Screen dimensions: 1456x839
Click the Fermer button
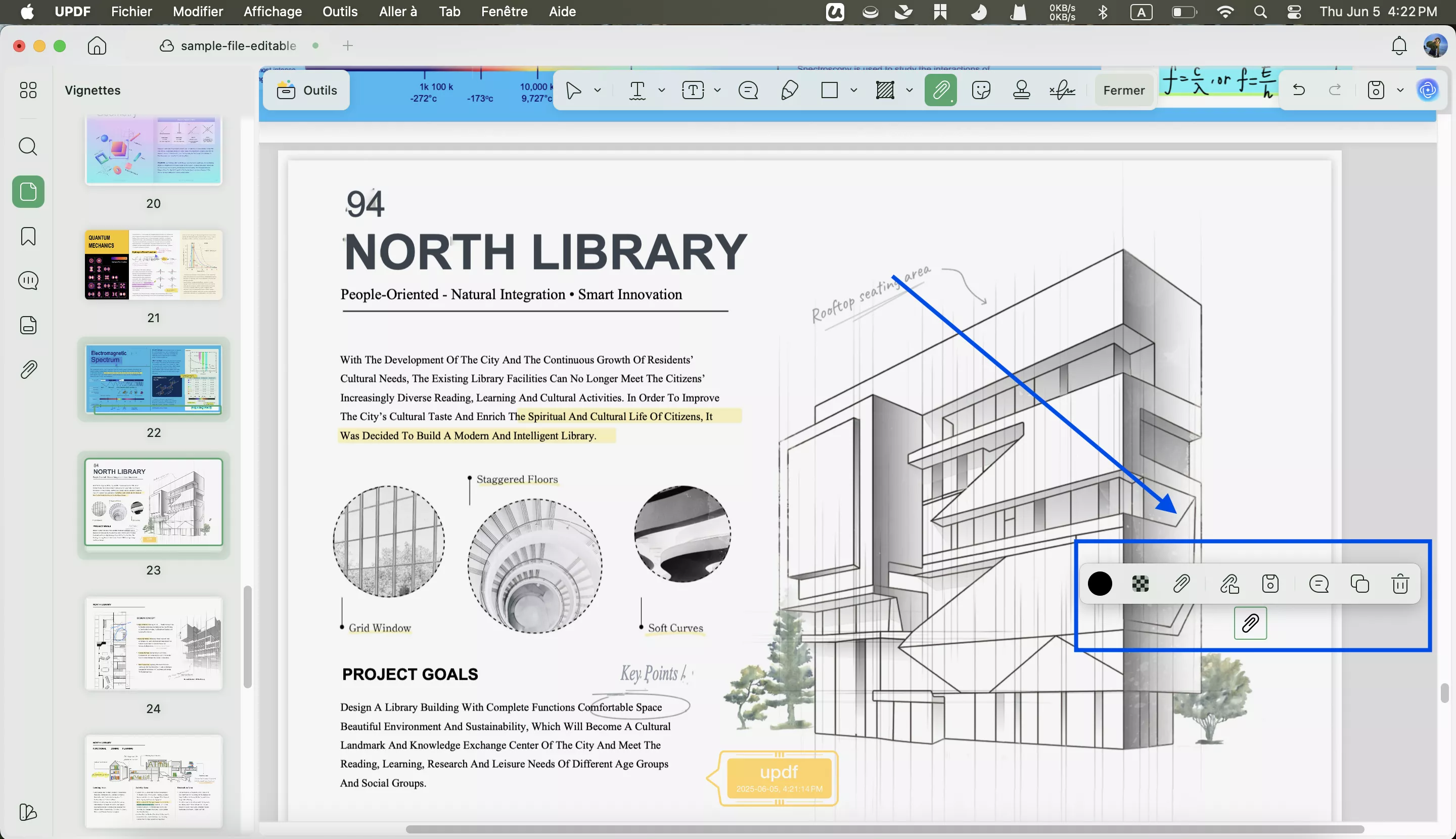click(x=1124, y=91)
